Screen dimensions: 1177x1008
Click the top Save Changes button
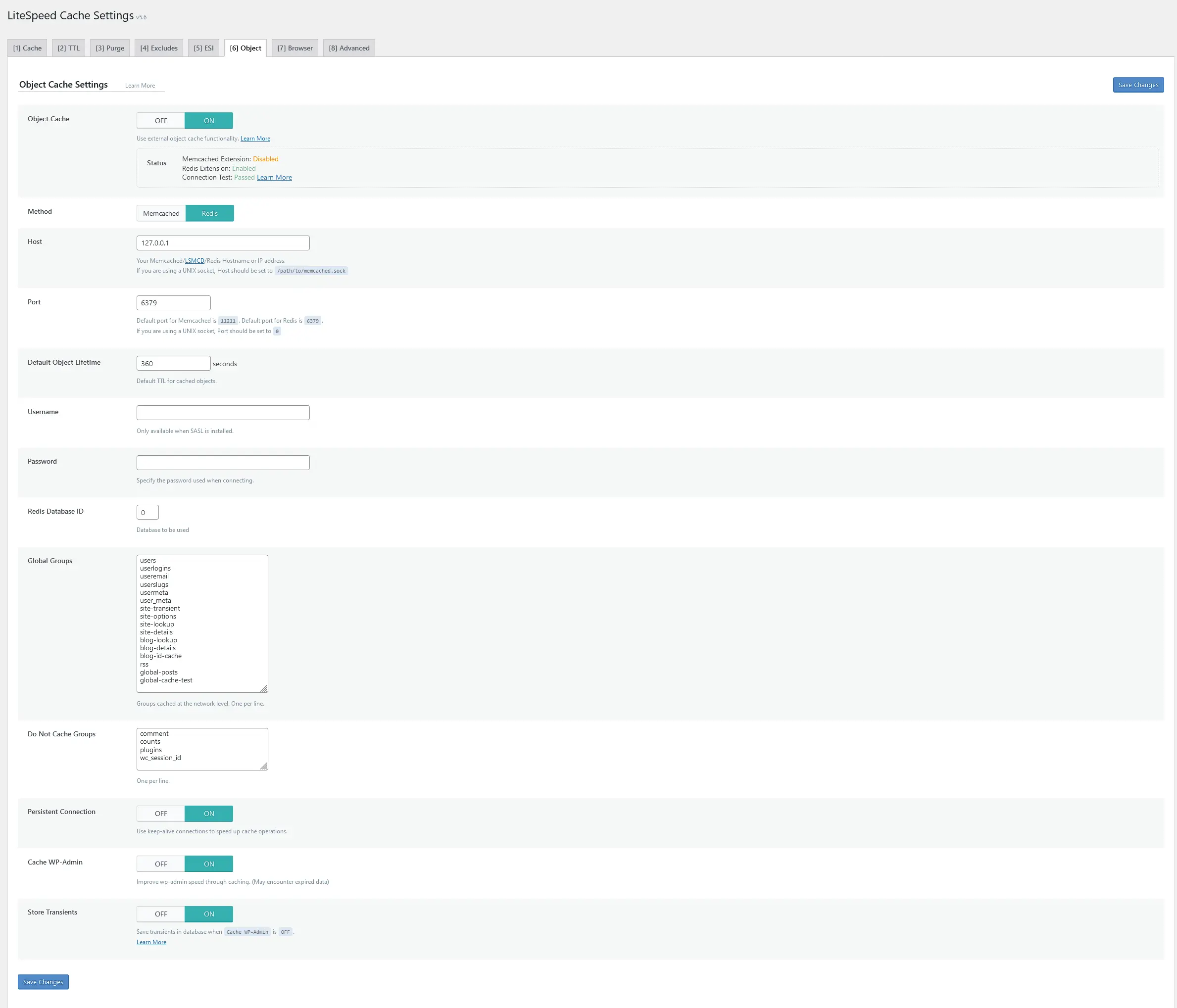1138,85
